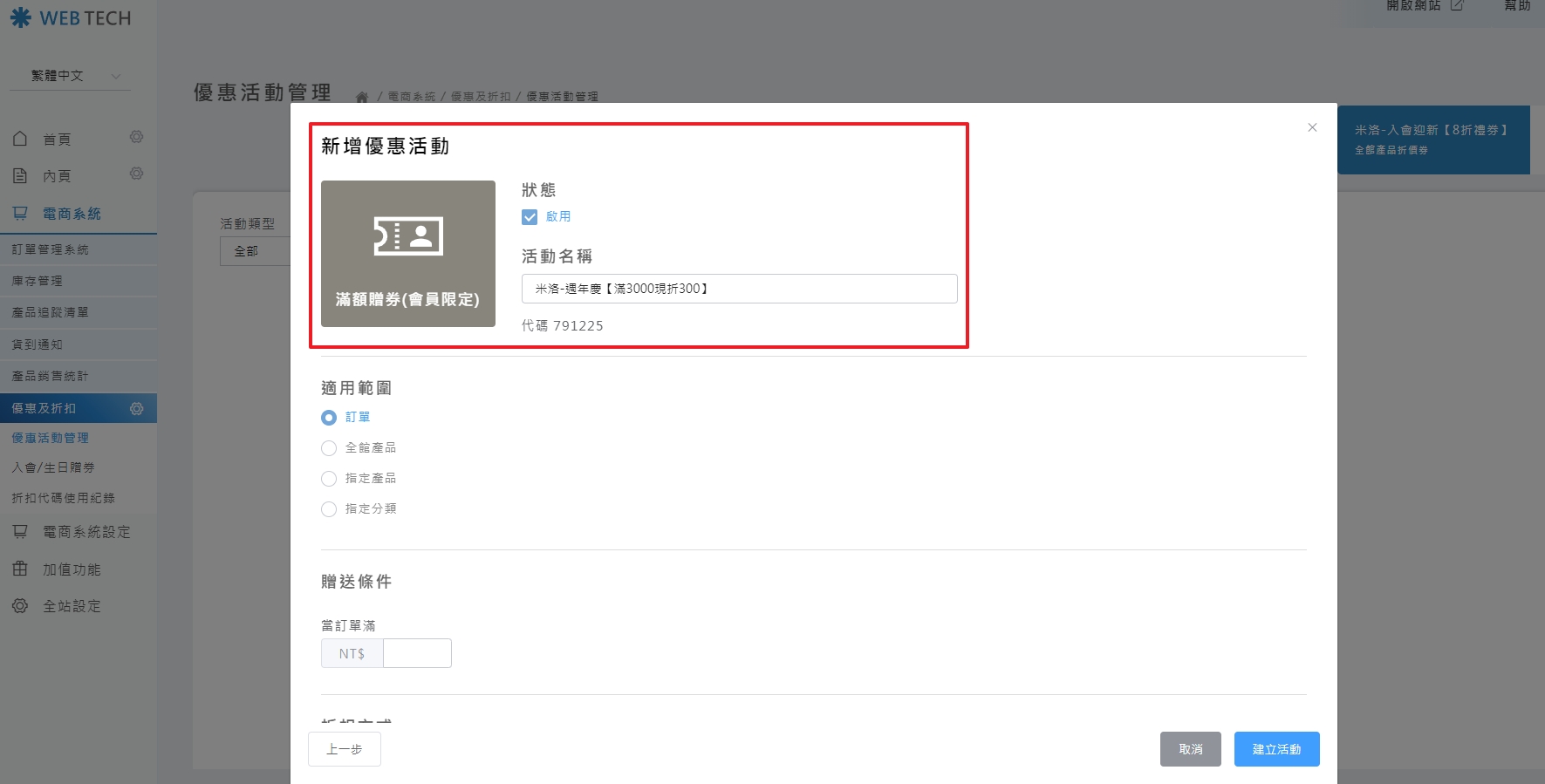Expand the 活動類型 全部 dropdown
Image resolution: width=1545 pixels, height=784 pixels.
(x=255, y=251)
